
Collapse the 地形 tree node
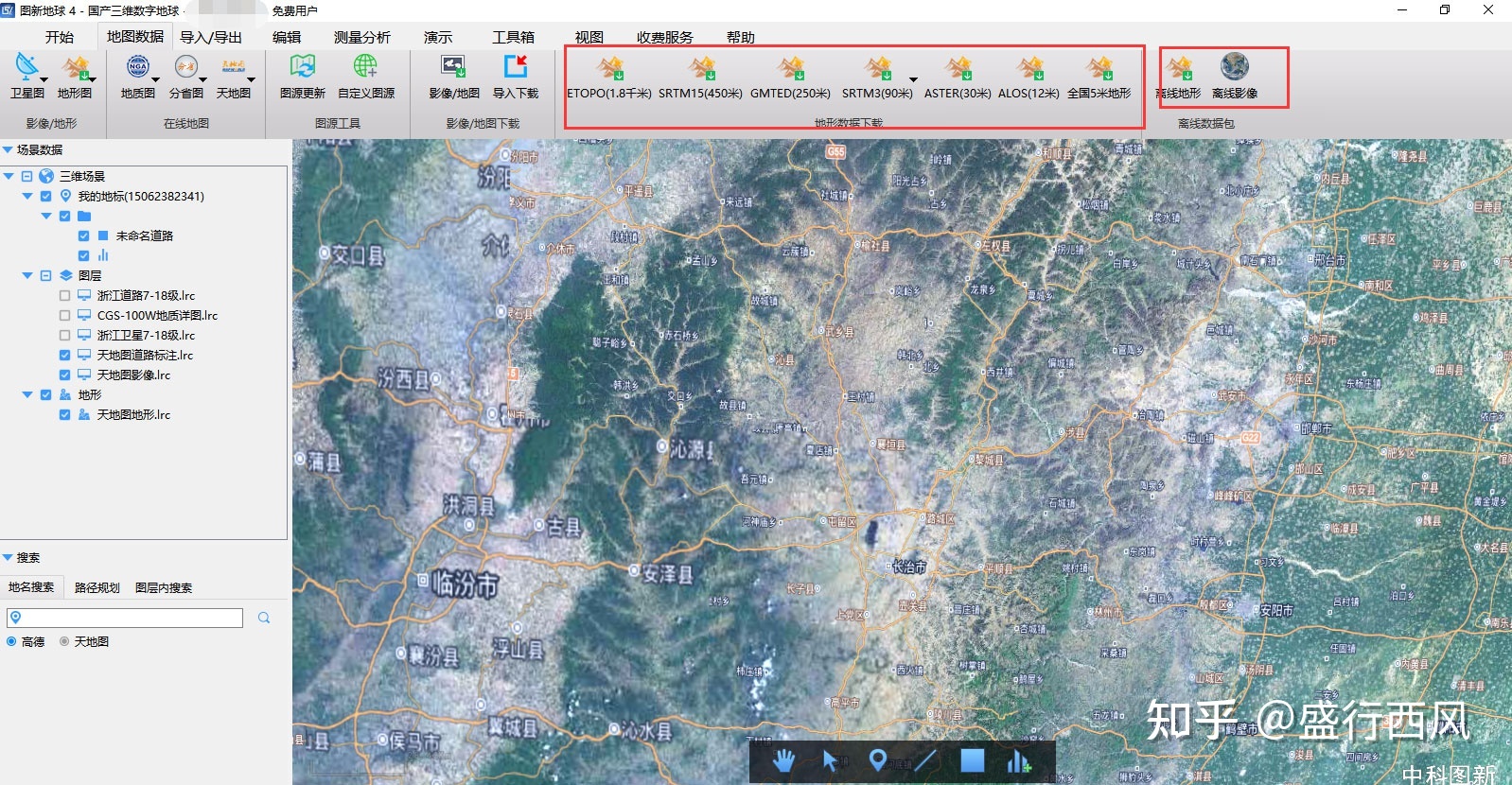pyautogui.click(x=27, y=394)
